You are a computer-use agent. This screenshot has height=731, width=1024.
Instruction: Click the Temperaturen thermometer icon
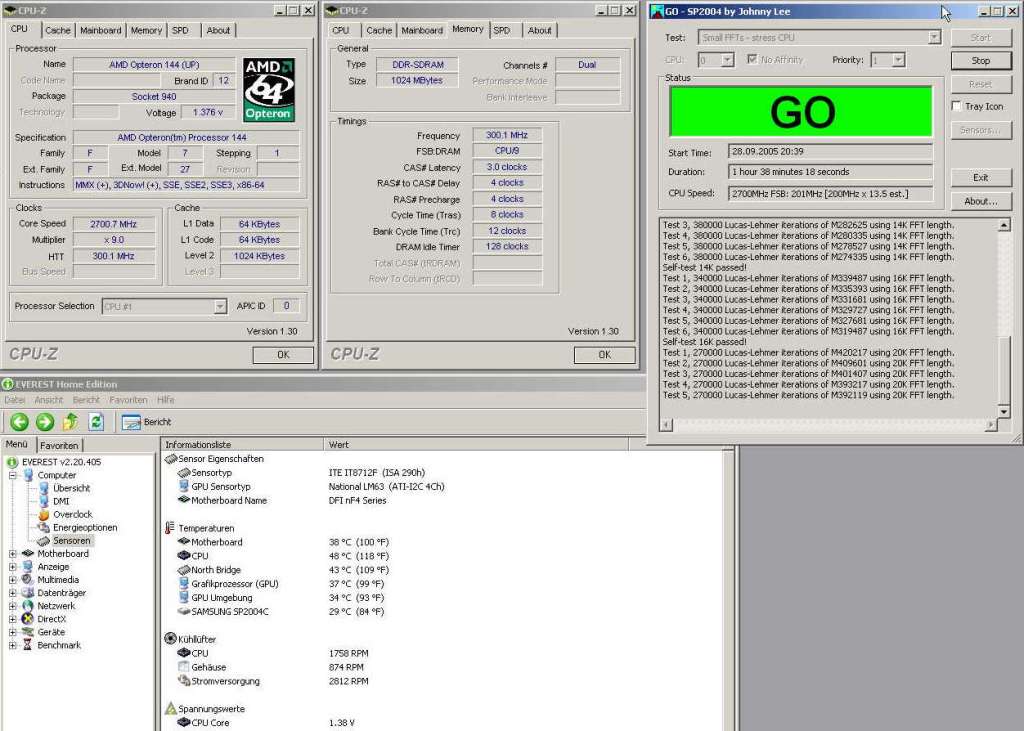pyautogui.click(x=170, y=528)
